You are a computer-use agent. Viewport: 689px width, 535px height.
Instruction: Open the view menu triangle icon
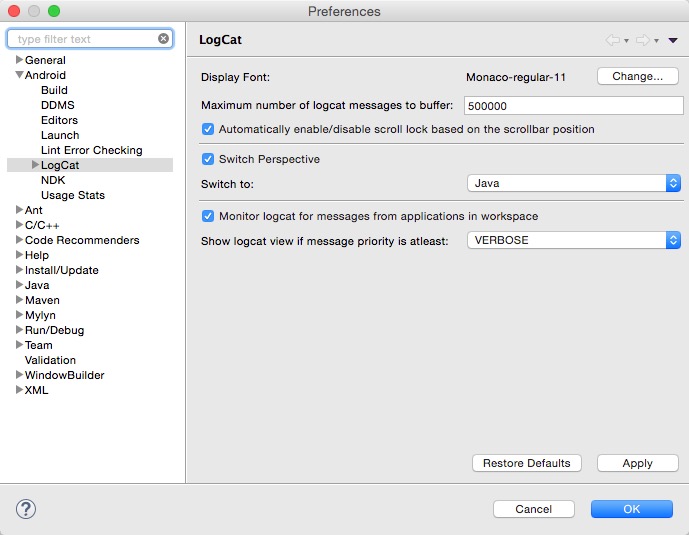(673, 41)
